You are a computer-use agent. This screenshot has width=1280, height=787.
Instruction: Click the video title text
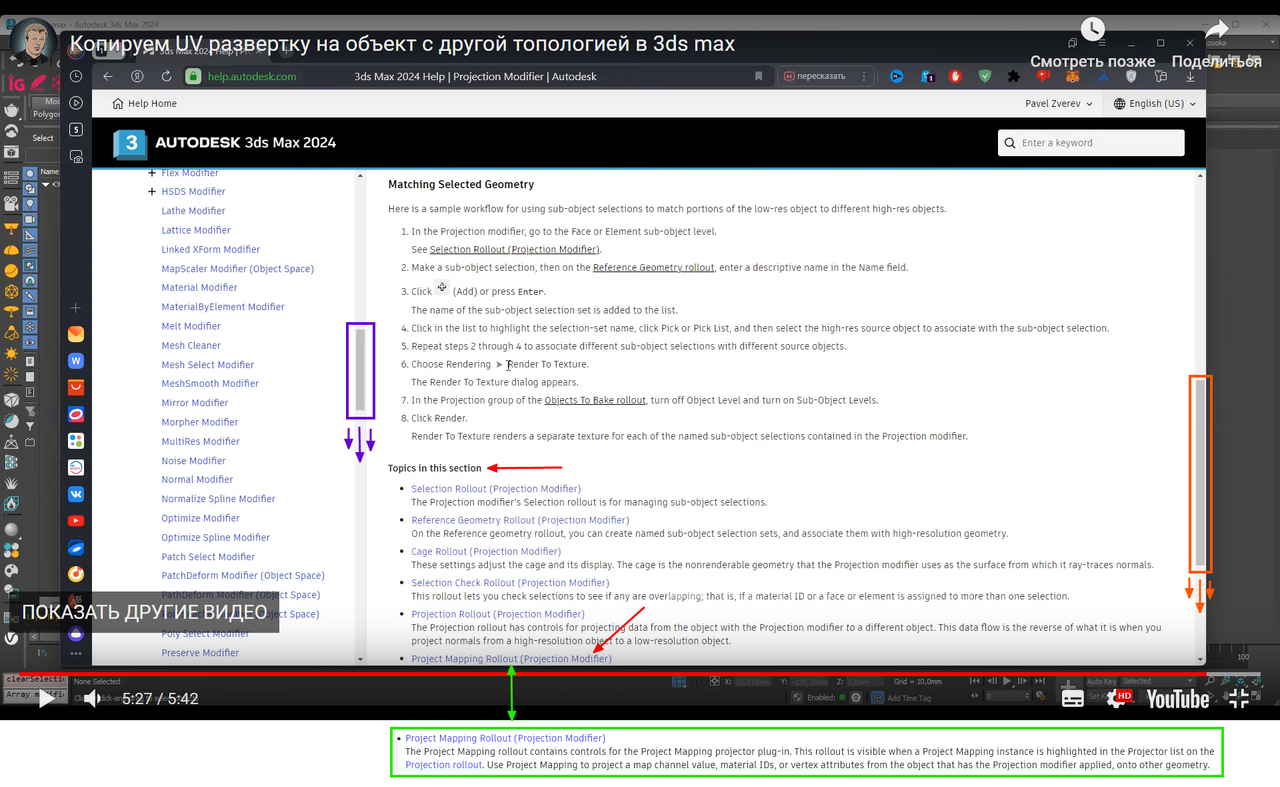pos(402,44)
